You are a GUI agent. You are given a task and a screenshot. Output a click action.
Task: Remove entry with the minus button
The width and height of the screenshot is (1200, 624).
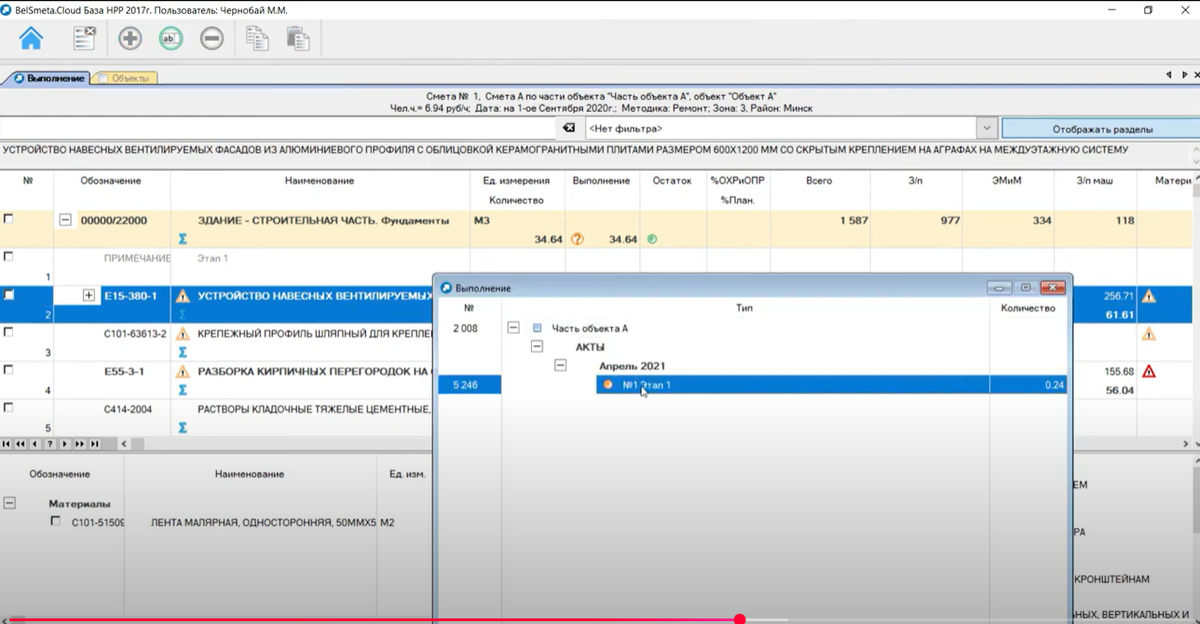(x=211, y=39)
